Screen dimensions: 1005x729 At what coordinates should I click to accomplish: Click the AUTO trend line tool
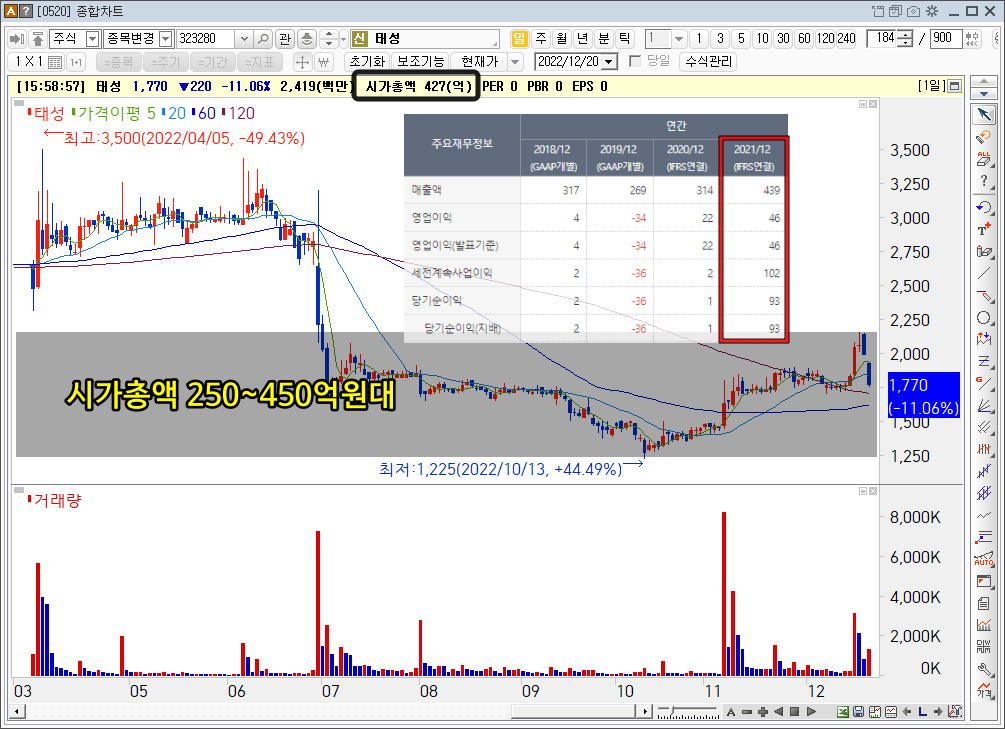pos(984,559)
